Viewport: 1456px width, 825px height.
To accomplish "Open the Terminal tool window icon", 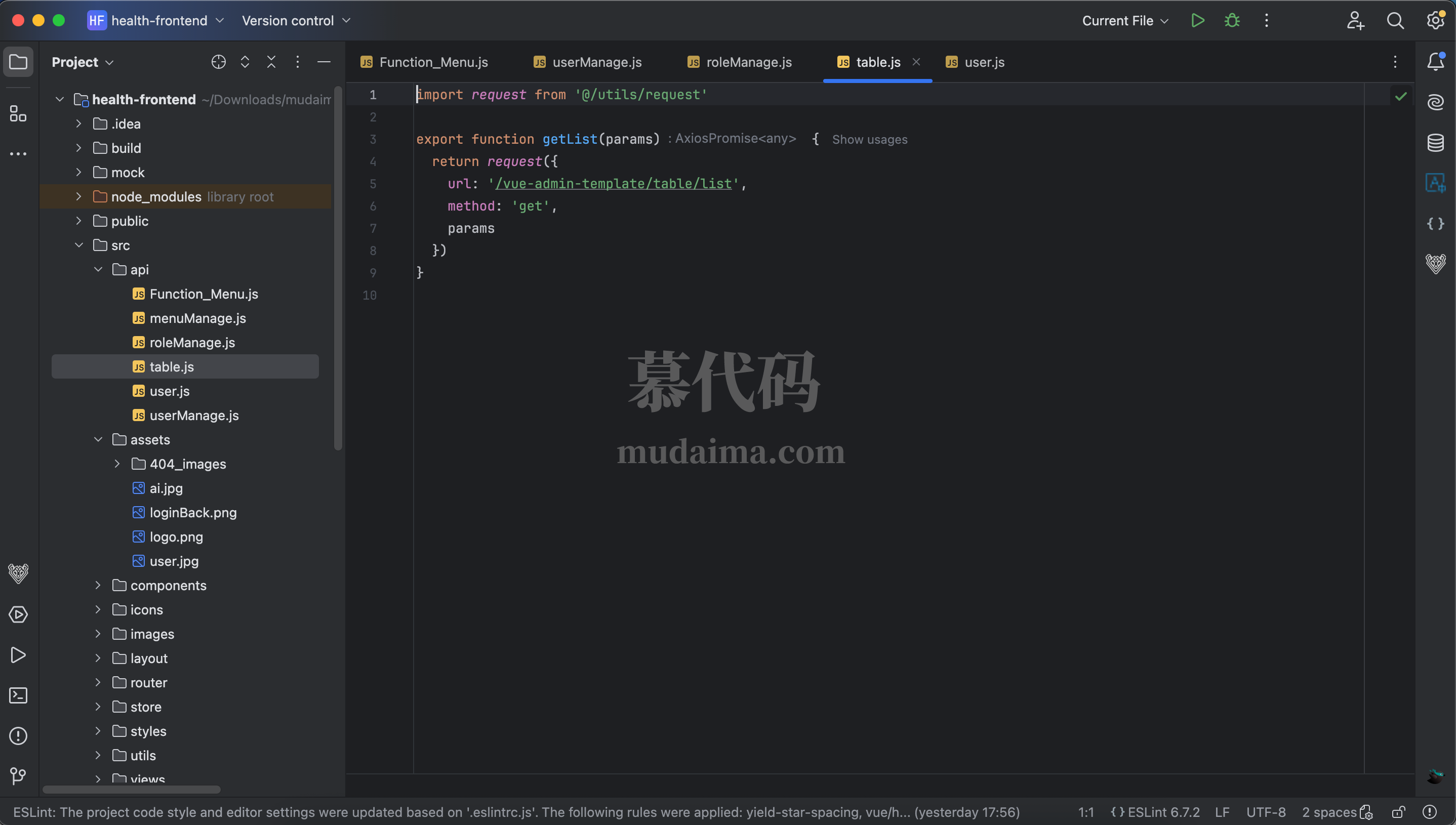I will (18, 695).
